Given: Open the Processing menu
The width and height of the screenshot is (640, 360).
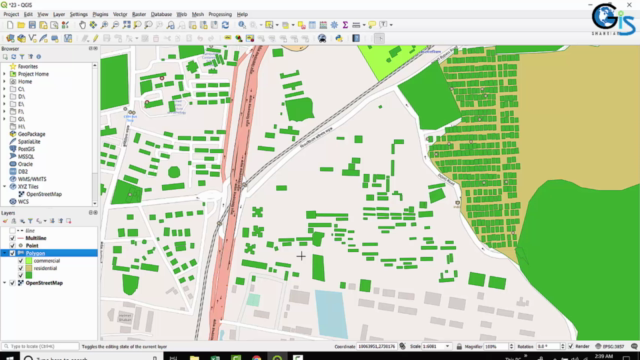Looking at the screenshot, I should (220, 14).
